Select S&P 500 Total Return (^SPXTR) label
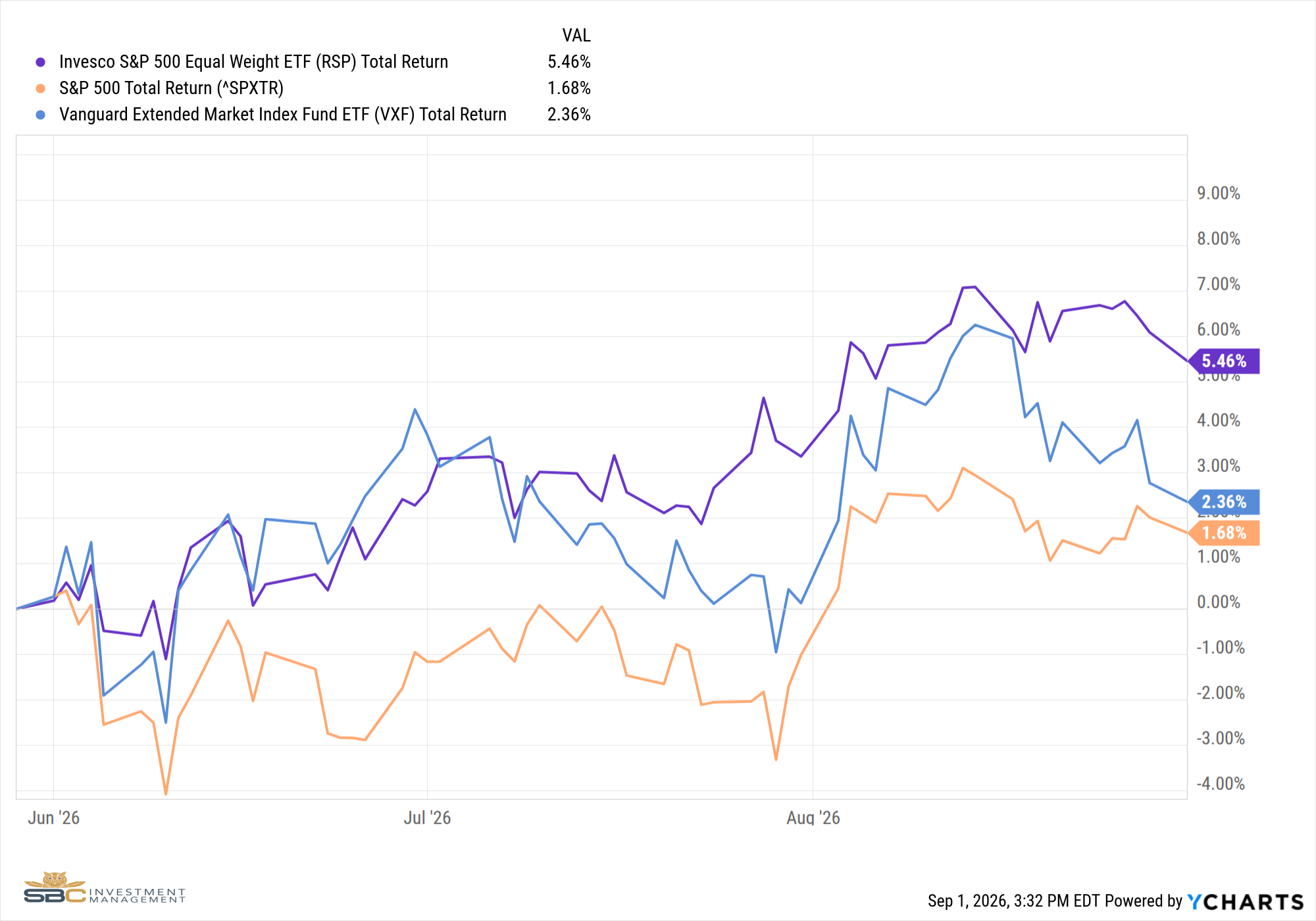This screenshot has width=1316, height=921. (x=171, y=88)
